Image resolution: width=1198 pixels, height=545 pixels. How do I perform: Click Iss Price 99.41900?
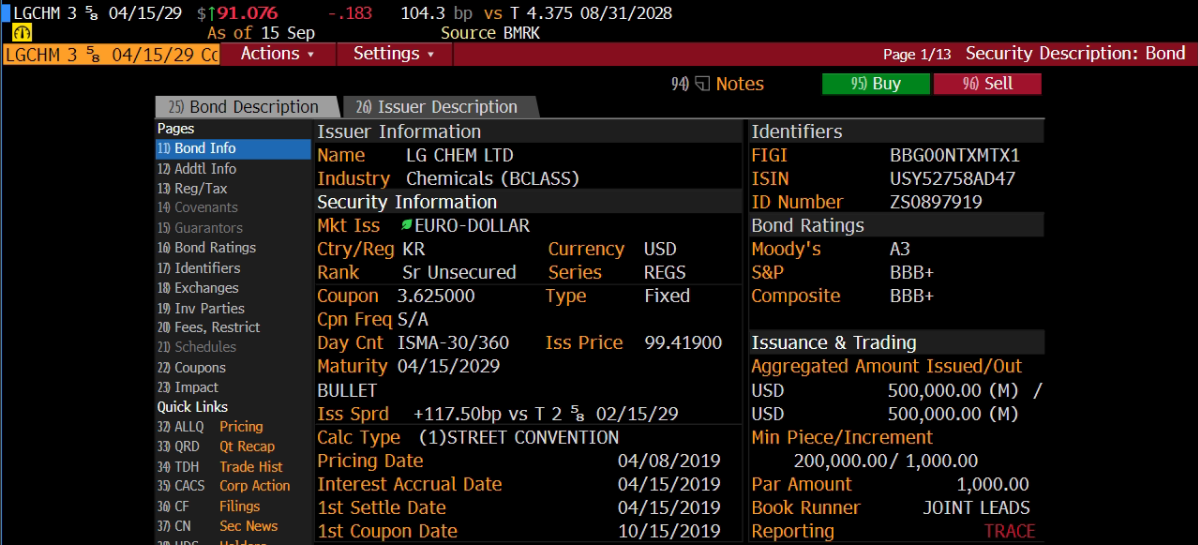click(683, 342)
